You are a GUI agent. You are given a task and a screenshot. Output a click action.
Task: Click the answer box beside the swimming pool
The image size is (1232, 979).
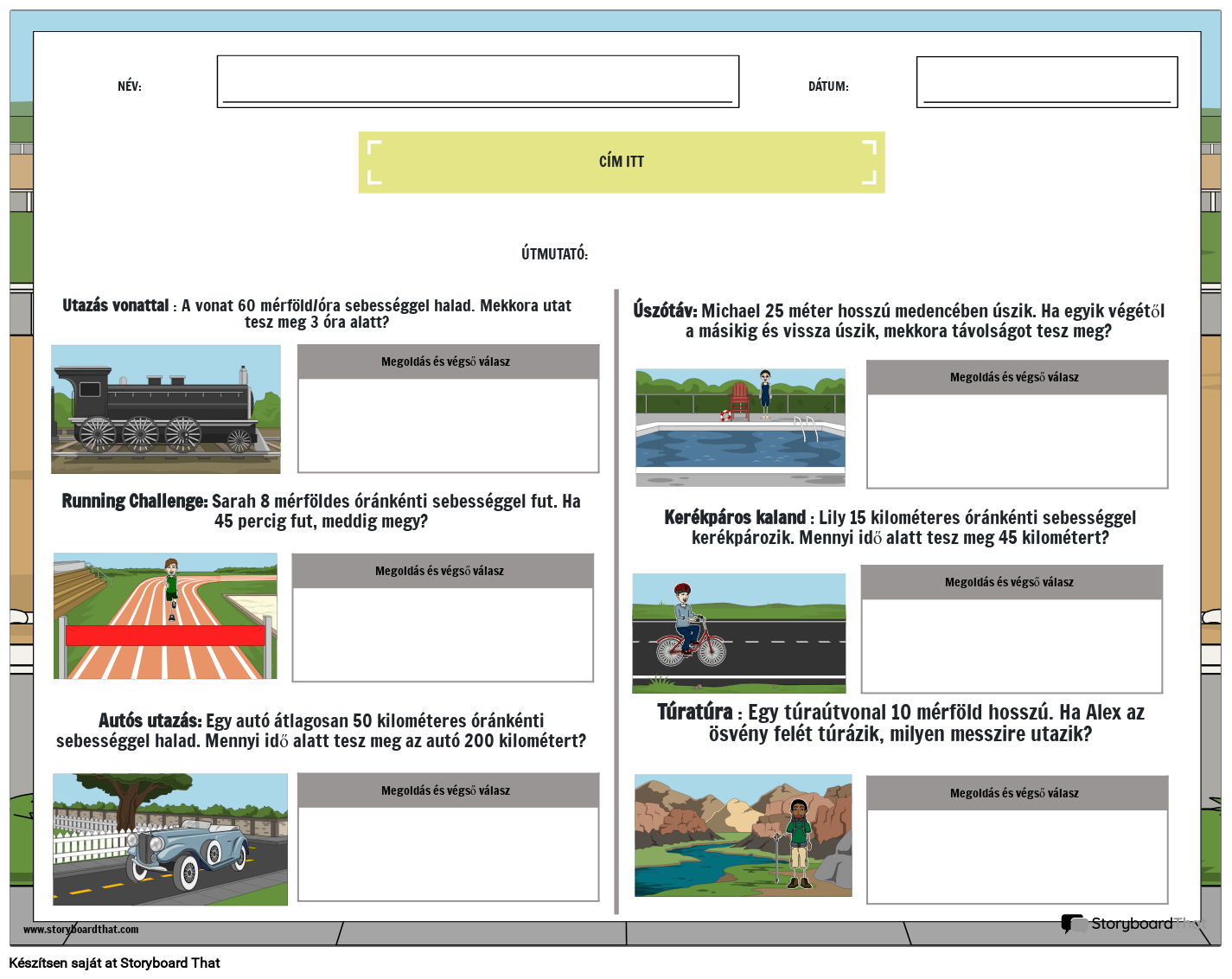[1017, 440]
